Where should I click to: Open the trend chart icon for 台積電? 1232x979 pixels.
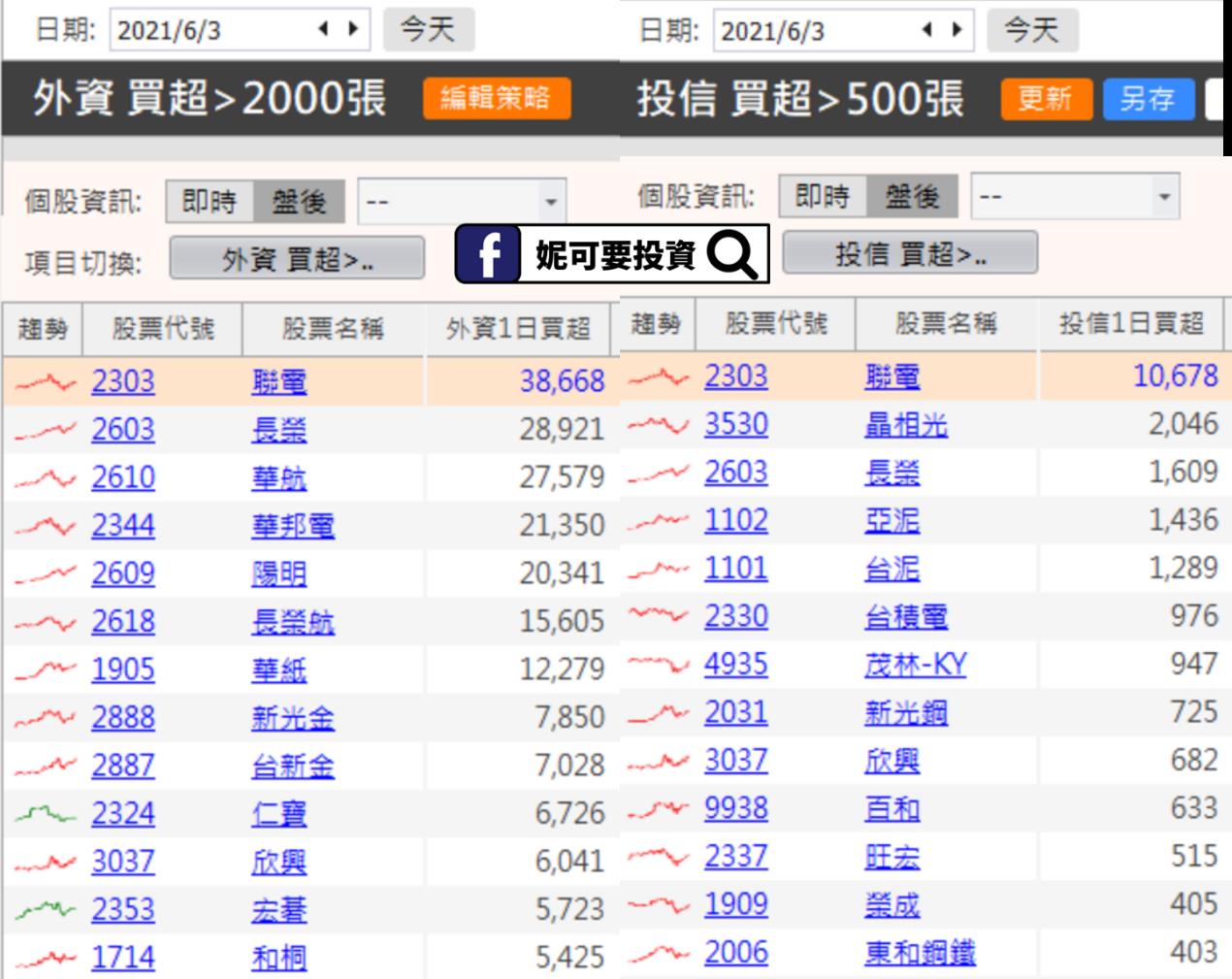pos(658,616)
